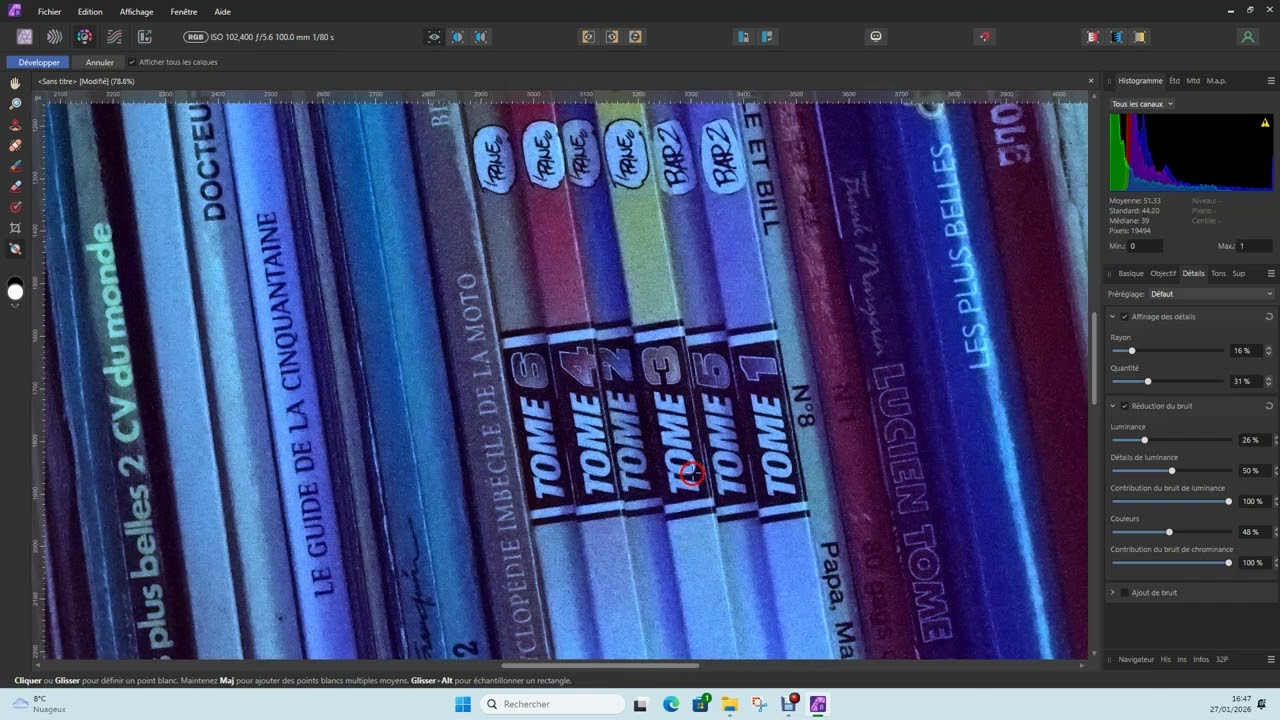The width and height of the screenshot is (1280, 720).
Task: Adjust the Rayon value stepper arrows
Action: click(x=1269, y=351)
